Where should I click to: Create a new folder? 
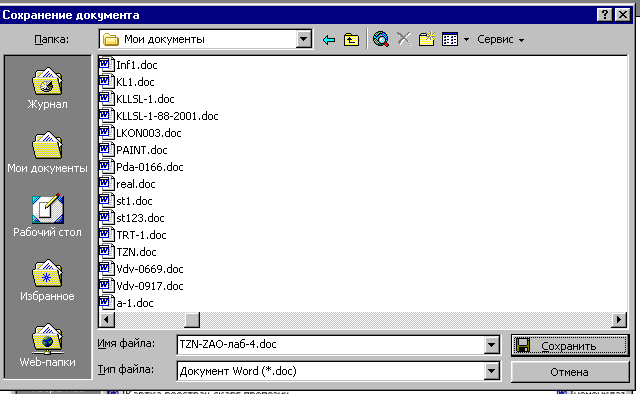(x=427, y=39)
